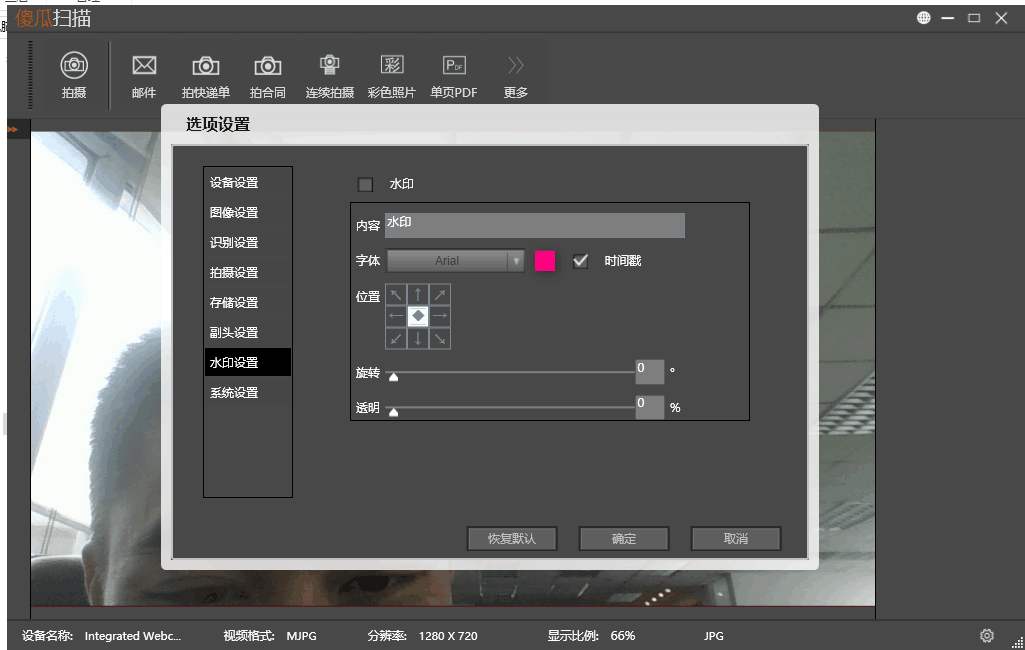The image size is (1025, 650).
Task: Start 连续拍摄 continuous capture
Action: coord(329,76)
